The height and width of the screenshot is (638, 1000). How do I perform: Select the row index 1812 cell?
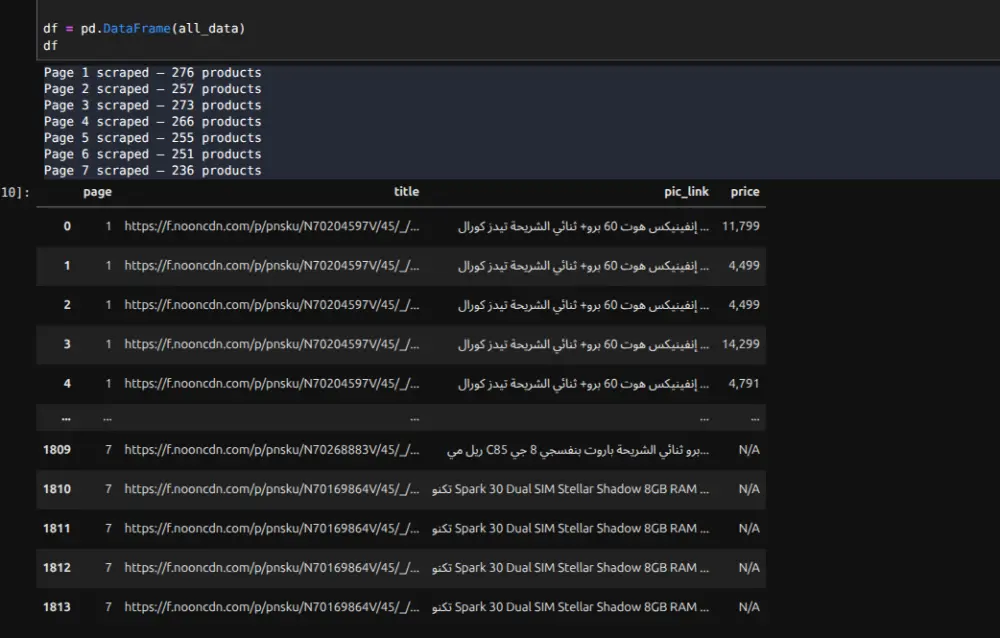coord(57,568)
